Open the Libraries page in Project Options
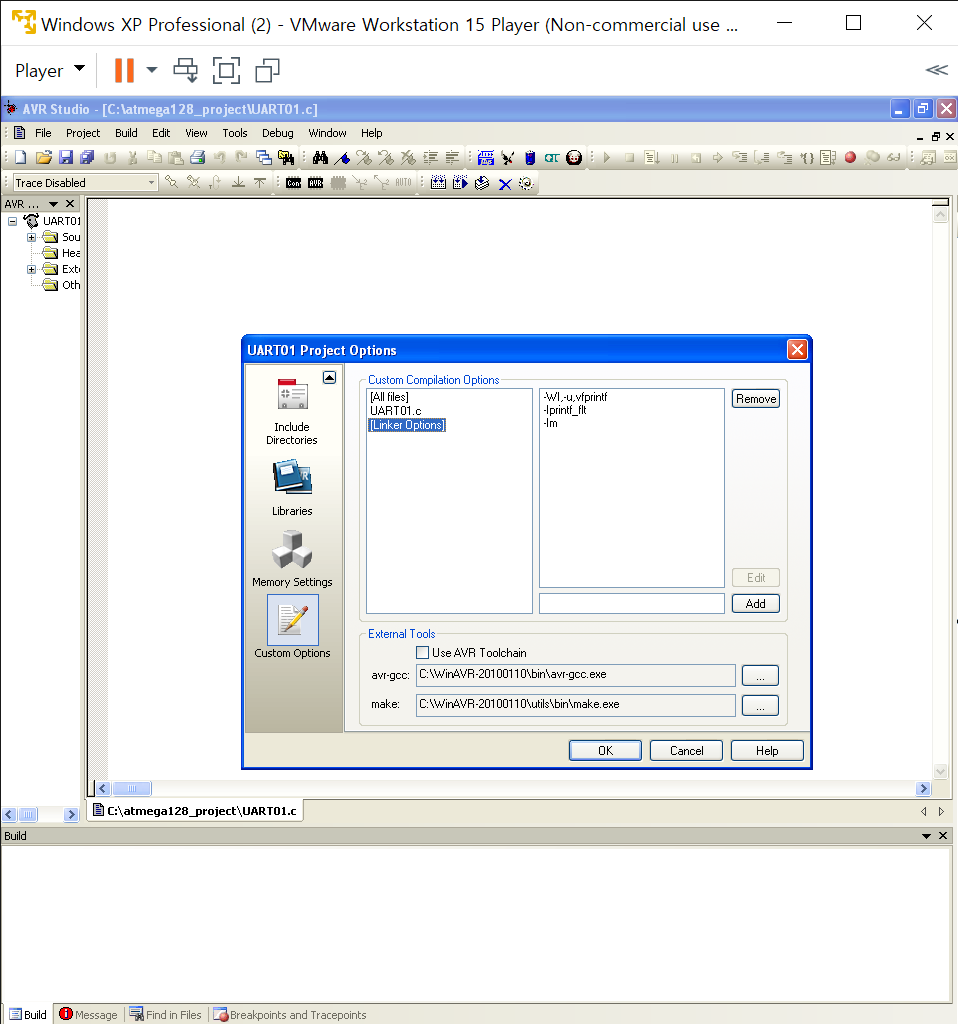958x1024 pixels. click(292, 488)
